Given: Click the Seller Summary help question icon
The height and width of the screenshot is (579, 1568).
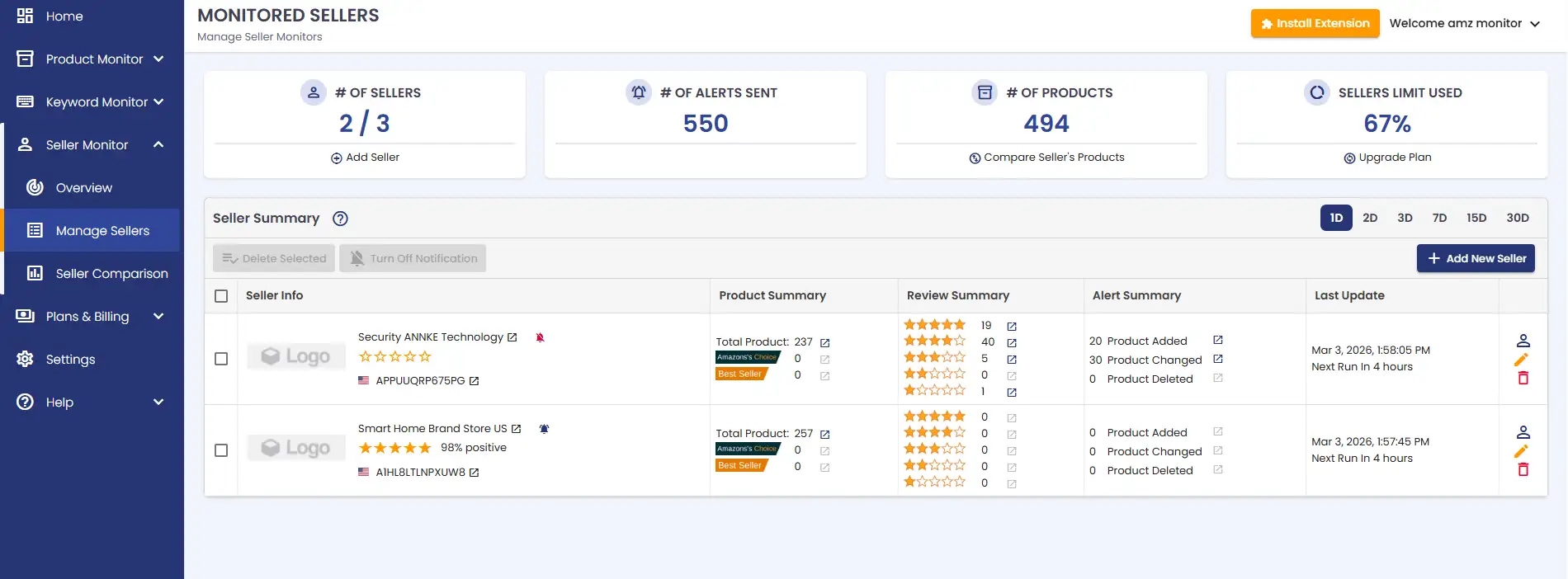Looking at the screenshot, I should (340, 219).
